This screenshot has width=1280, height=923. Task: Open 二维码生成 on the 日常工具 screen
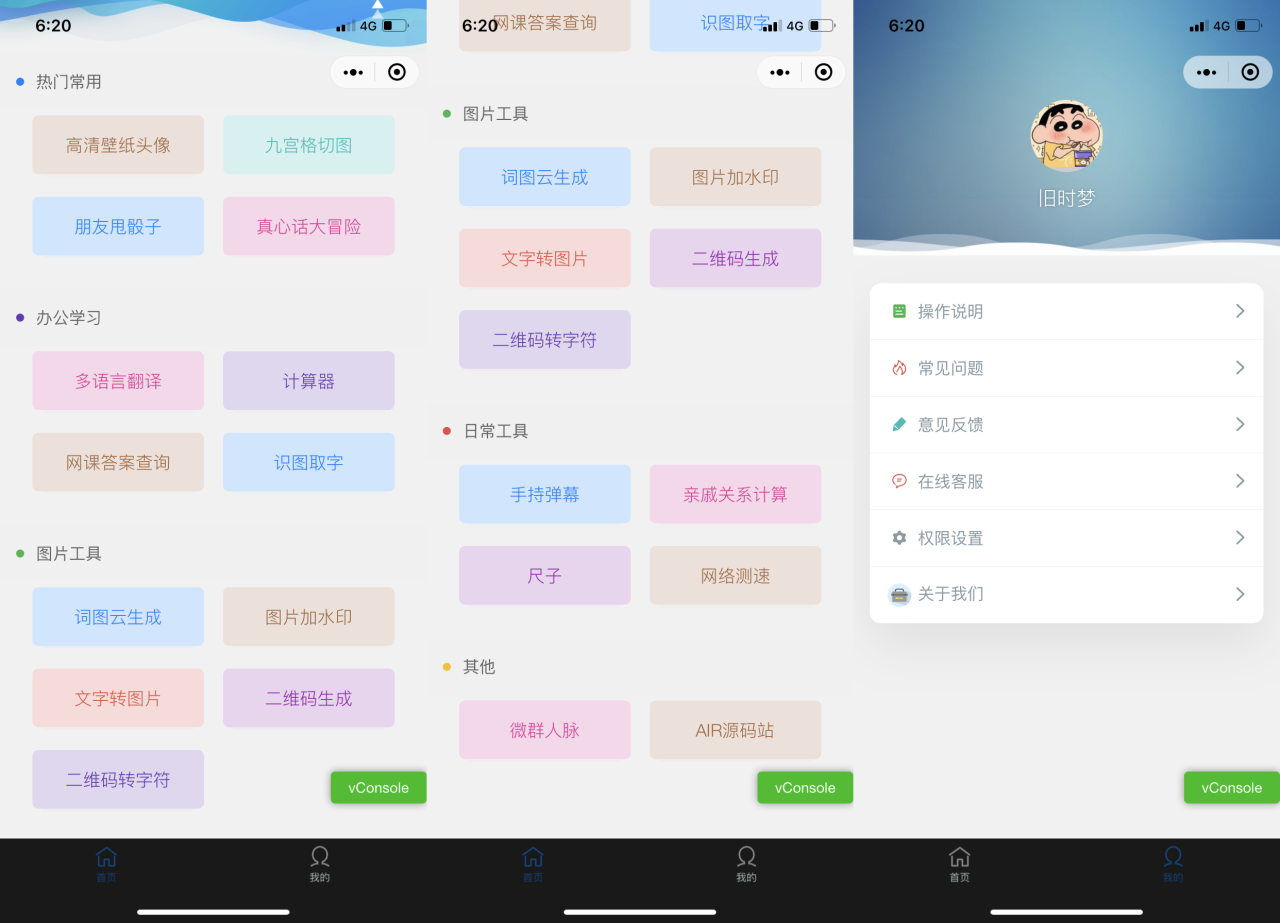point(736,258)
